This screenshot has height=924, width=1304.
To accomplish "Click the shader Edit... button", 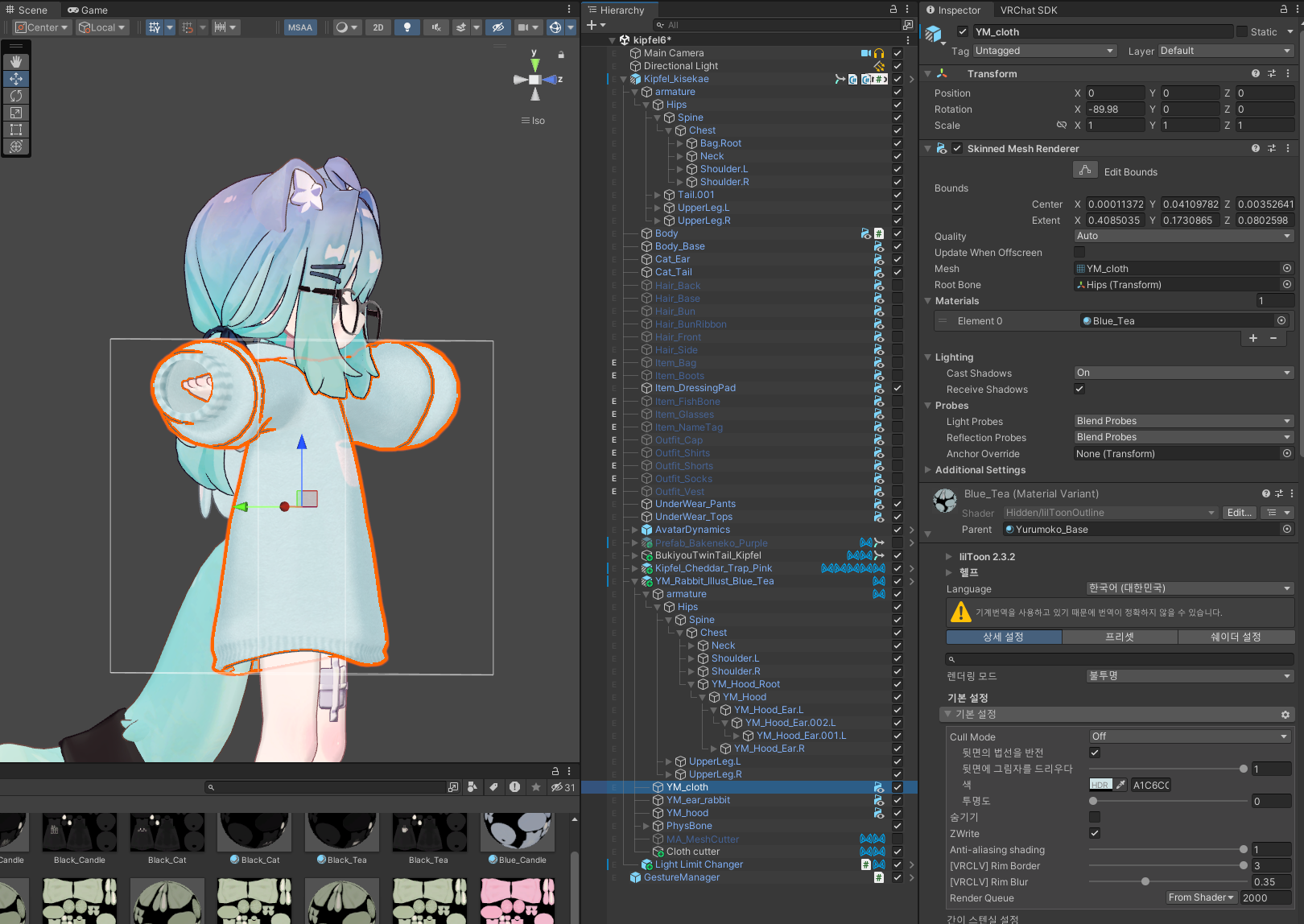I will tap(1239, 513).
